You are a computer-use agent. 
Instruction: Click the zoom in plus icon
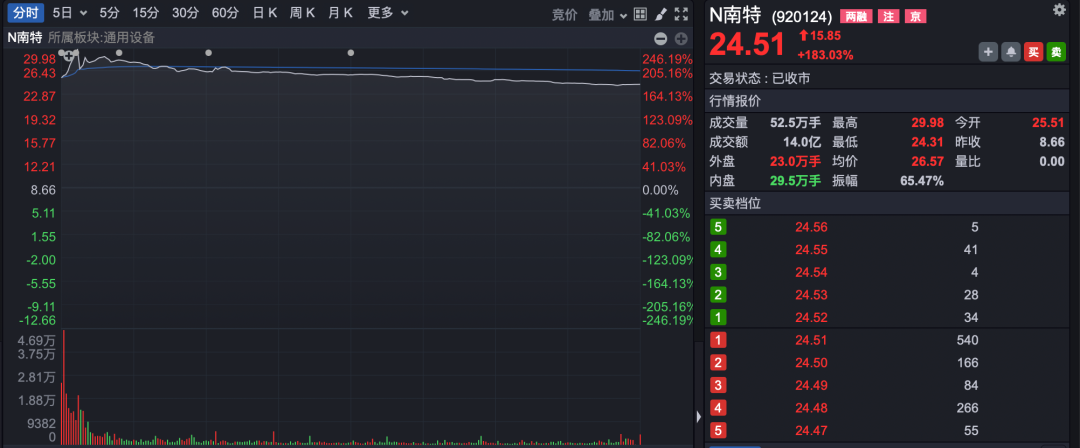pyautogui.click(x=681, y=38)
